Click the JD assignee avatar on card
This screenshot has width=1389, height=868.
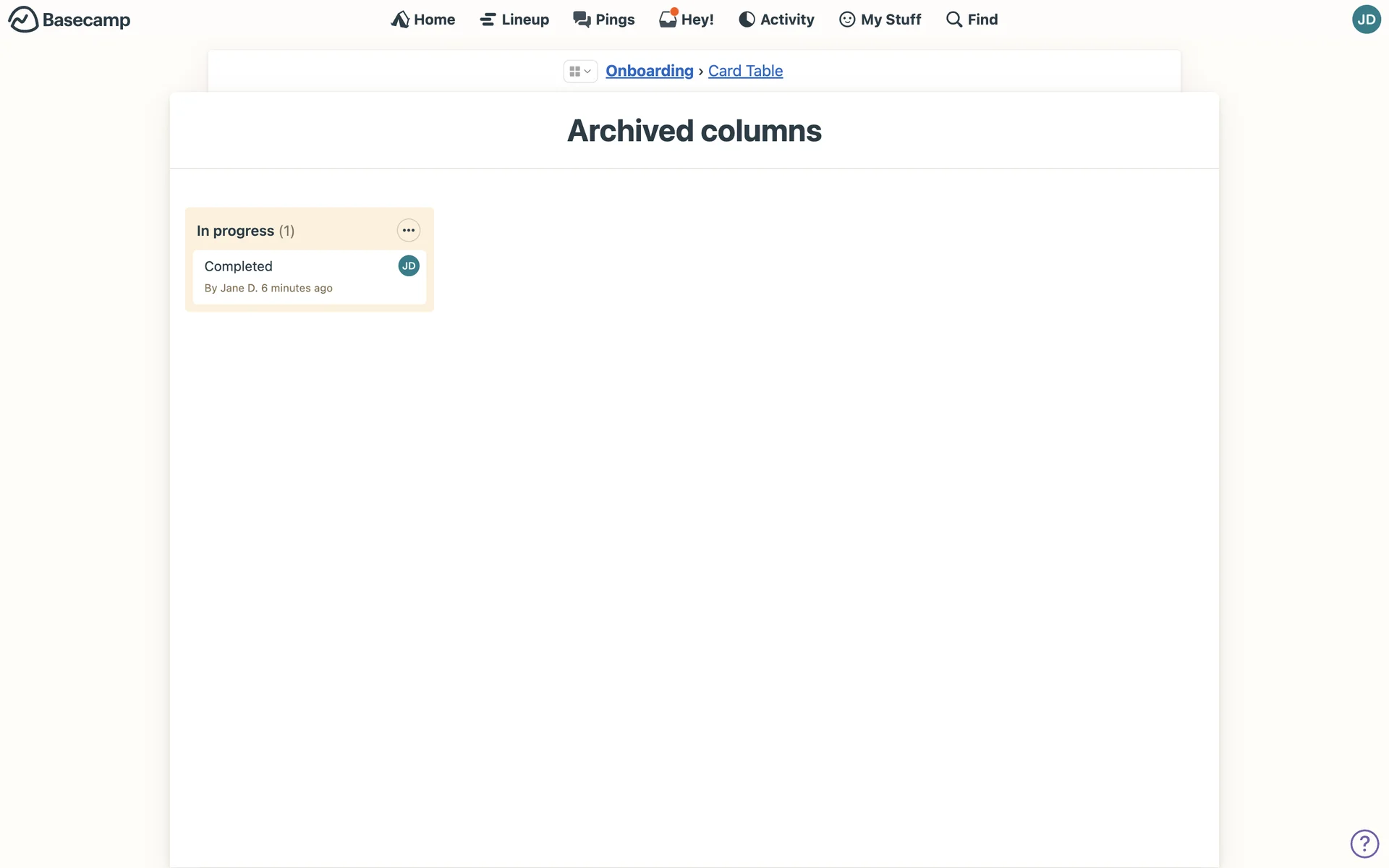409,266
